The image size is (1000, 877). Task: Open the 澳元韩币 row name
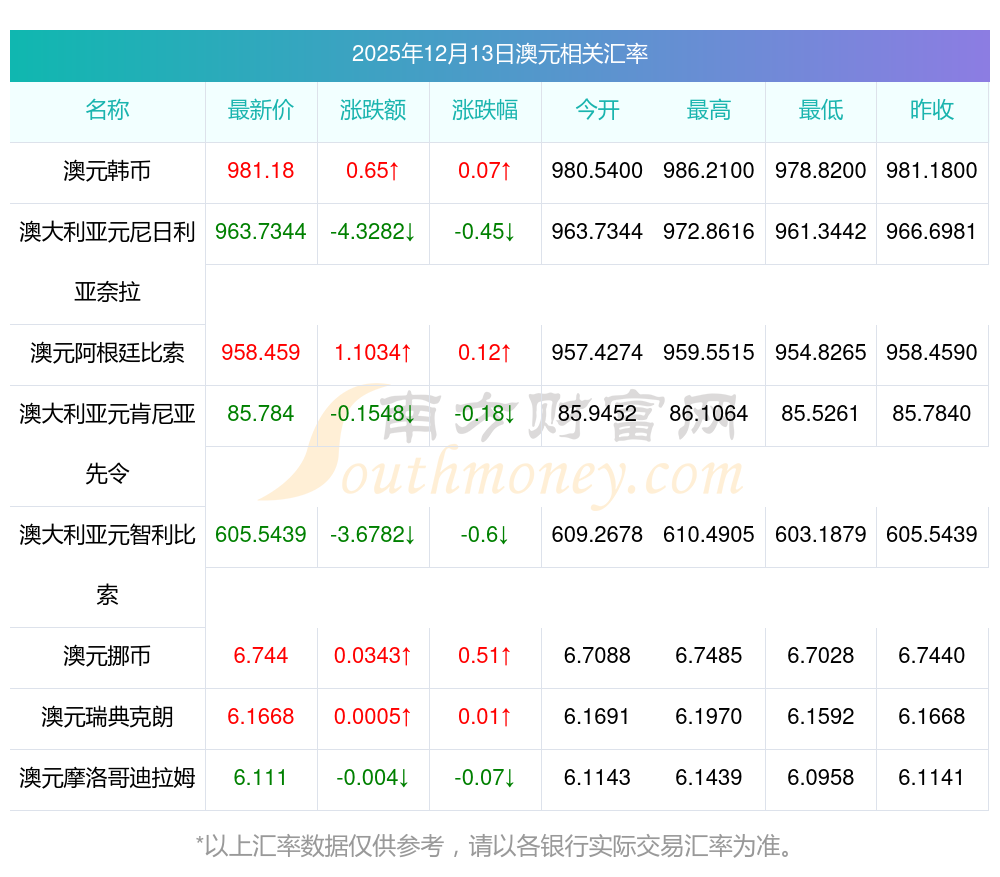pos(107,171)
